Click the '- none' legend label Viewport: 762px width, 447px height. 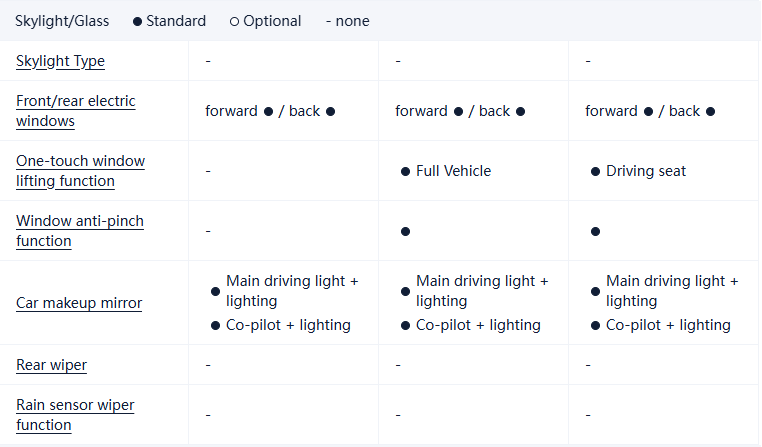point(347,21)
